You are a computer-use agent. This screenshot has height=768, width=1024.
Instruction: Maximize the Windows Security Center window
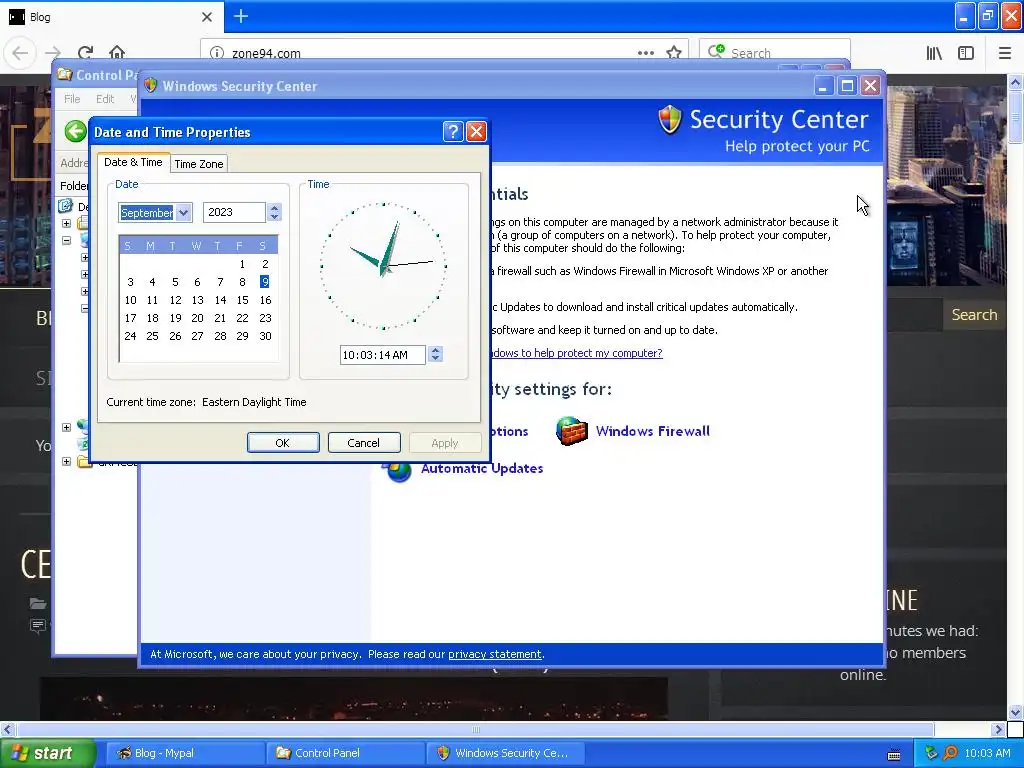[847, 86]
